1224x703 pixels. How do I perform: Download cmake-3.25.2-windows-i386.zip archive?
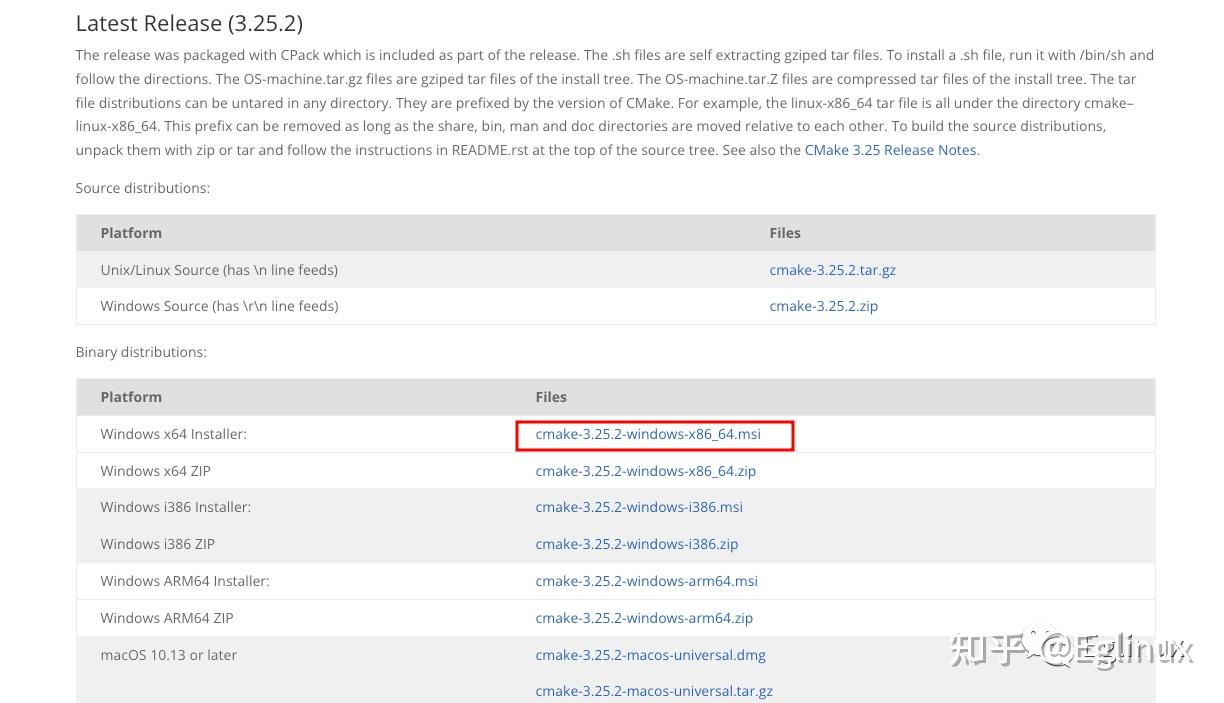[636, 544]
